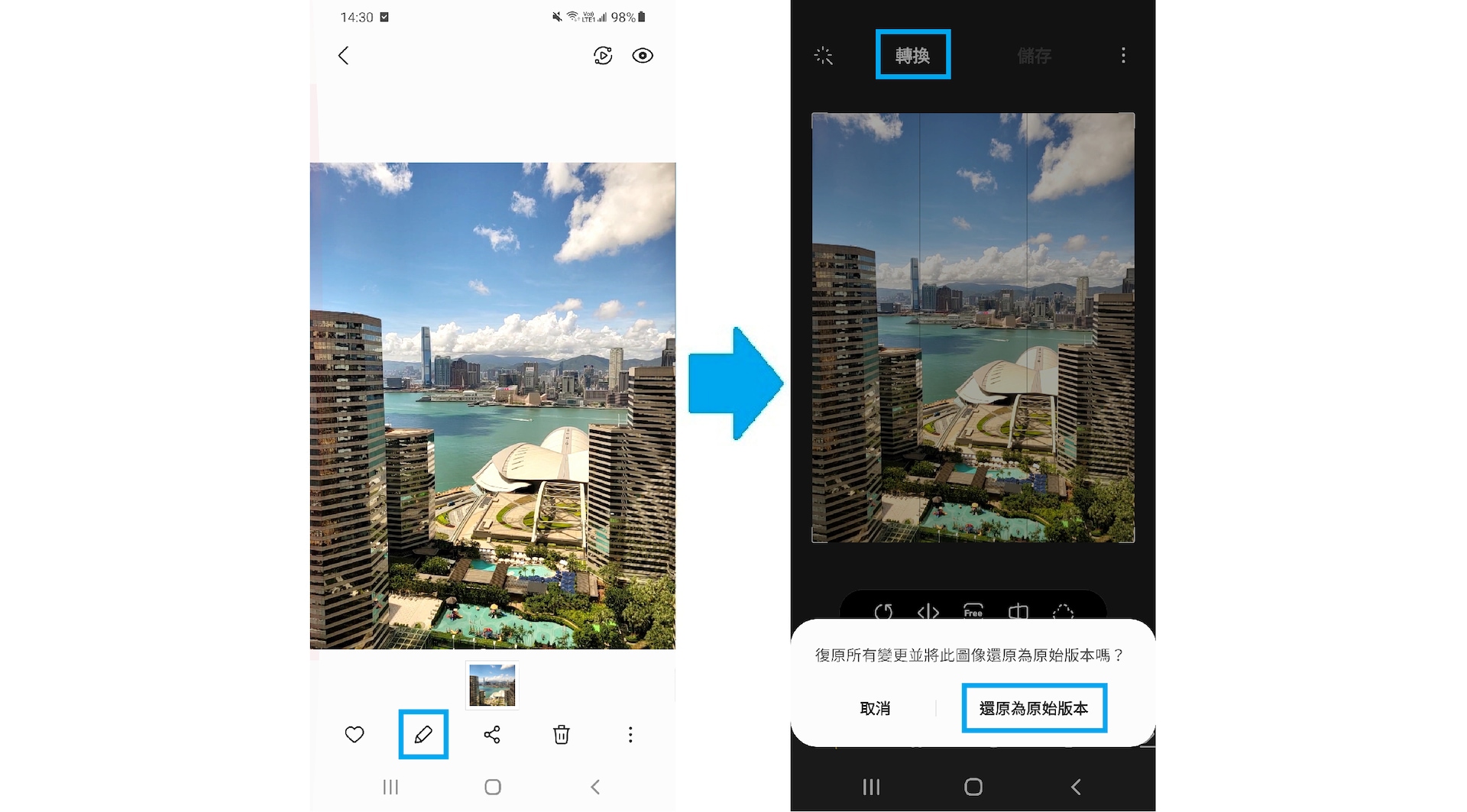This screenshot has width=1467, height=812.
Task: Tap the back arrow in gallery viewer
Action: (344, 56)
